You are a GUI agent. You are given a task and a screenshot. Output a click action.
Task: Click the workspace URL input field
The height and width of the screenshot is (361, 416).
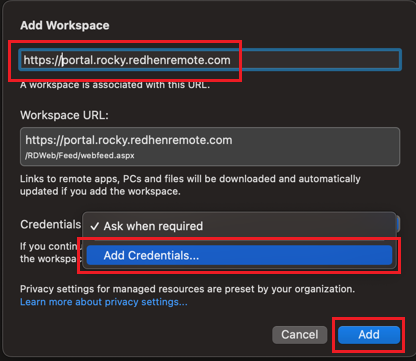pyautogui.click(x=210, y=60)
